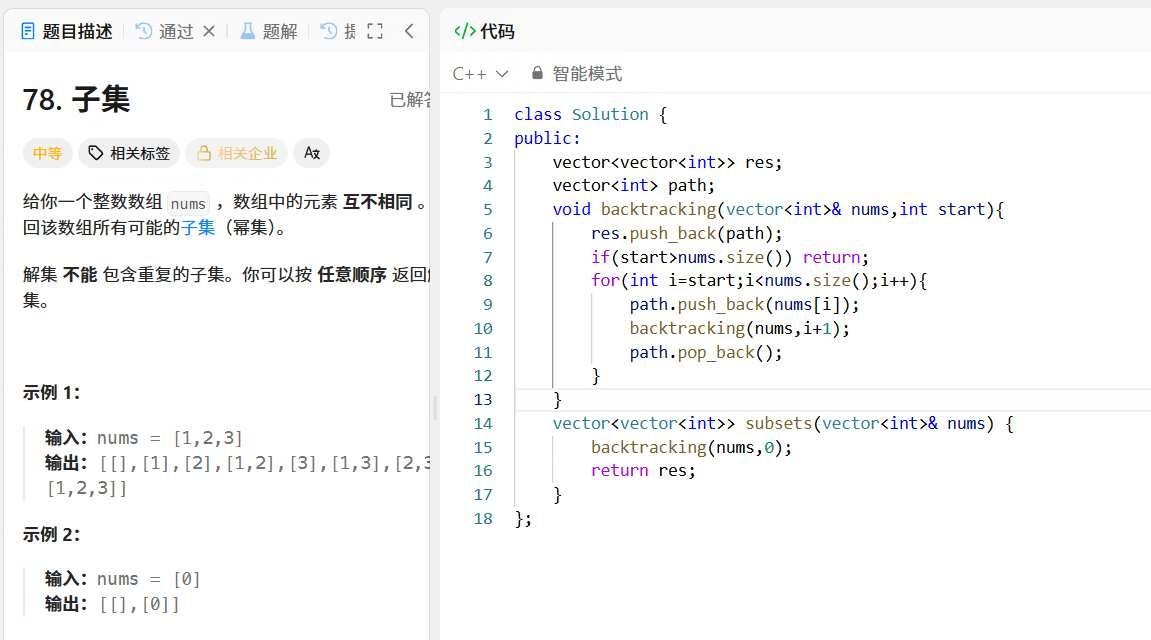Click the problem title 78. 子集
Screen dimensions: 1151x640
click(x=76, y=99)
